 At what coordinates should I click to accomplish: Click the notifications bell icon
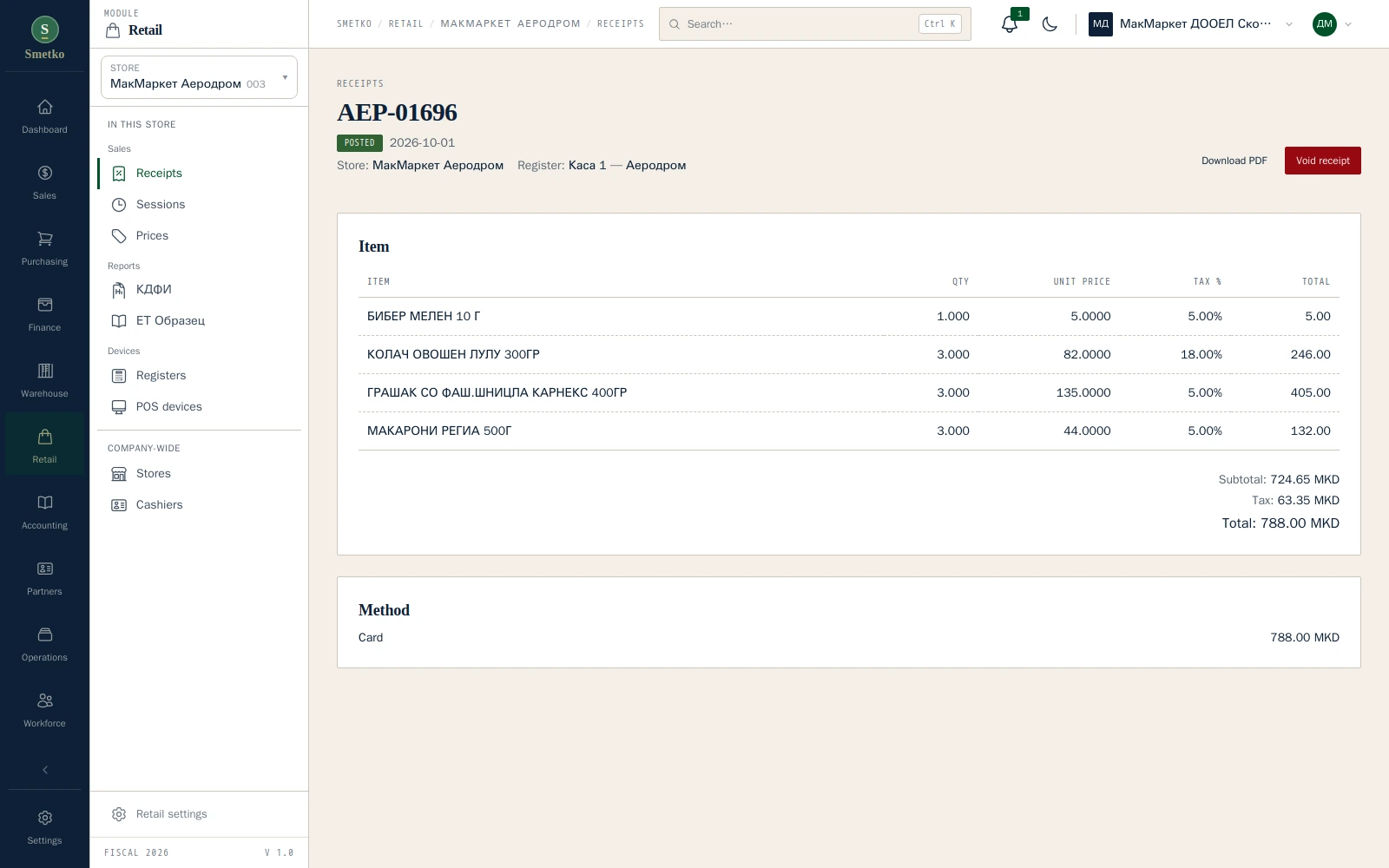pos(1009,24)
